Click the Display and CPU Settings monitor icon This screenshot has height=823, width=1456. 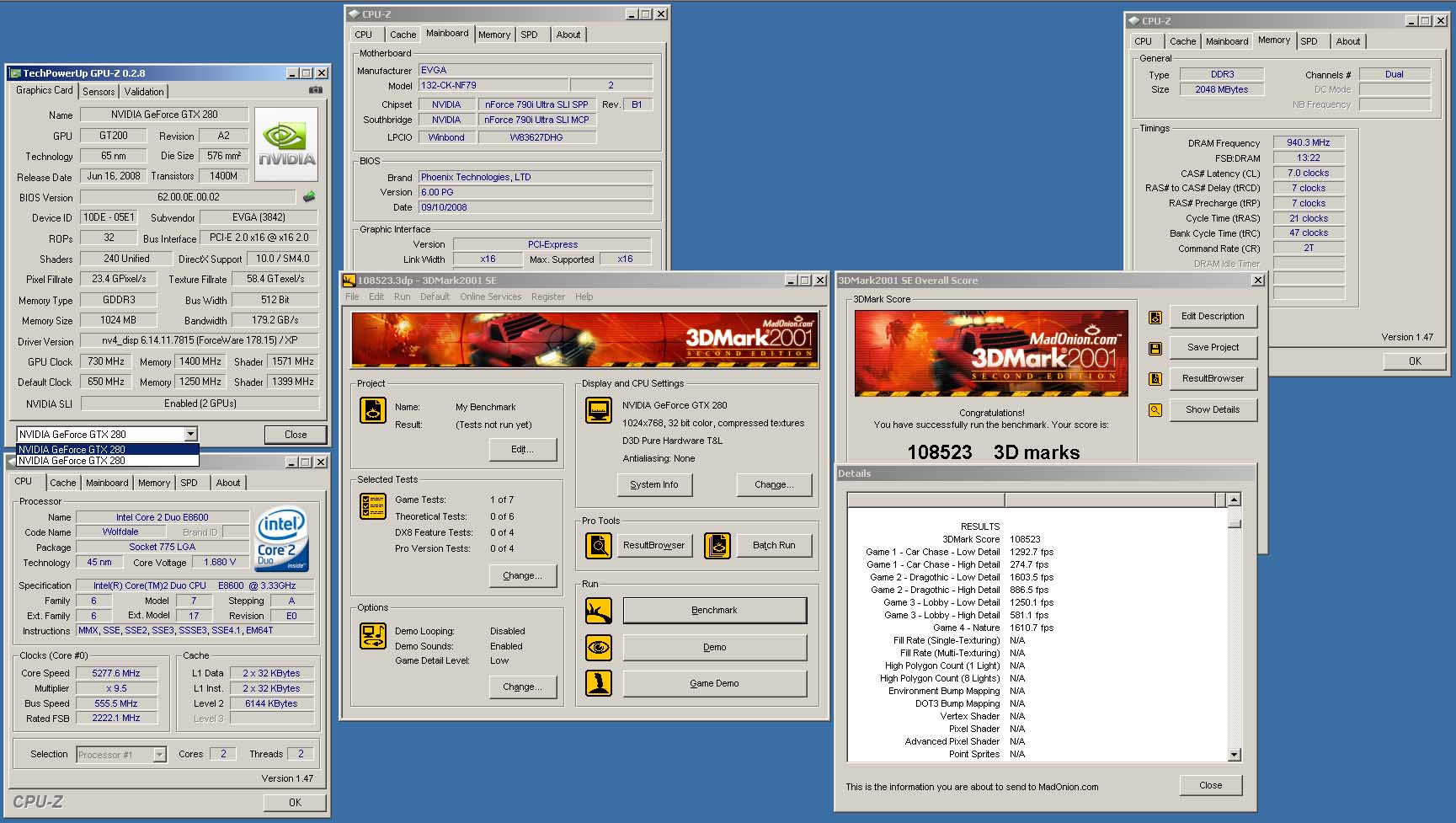598,410
